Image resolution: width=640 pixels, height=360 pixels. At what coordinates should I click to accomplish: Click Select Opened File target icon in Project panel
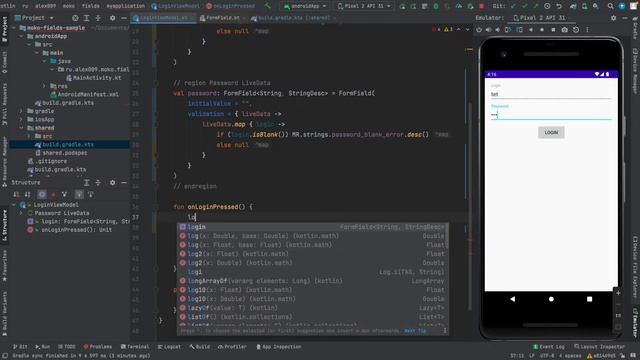75,18
